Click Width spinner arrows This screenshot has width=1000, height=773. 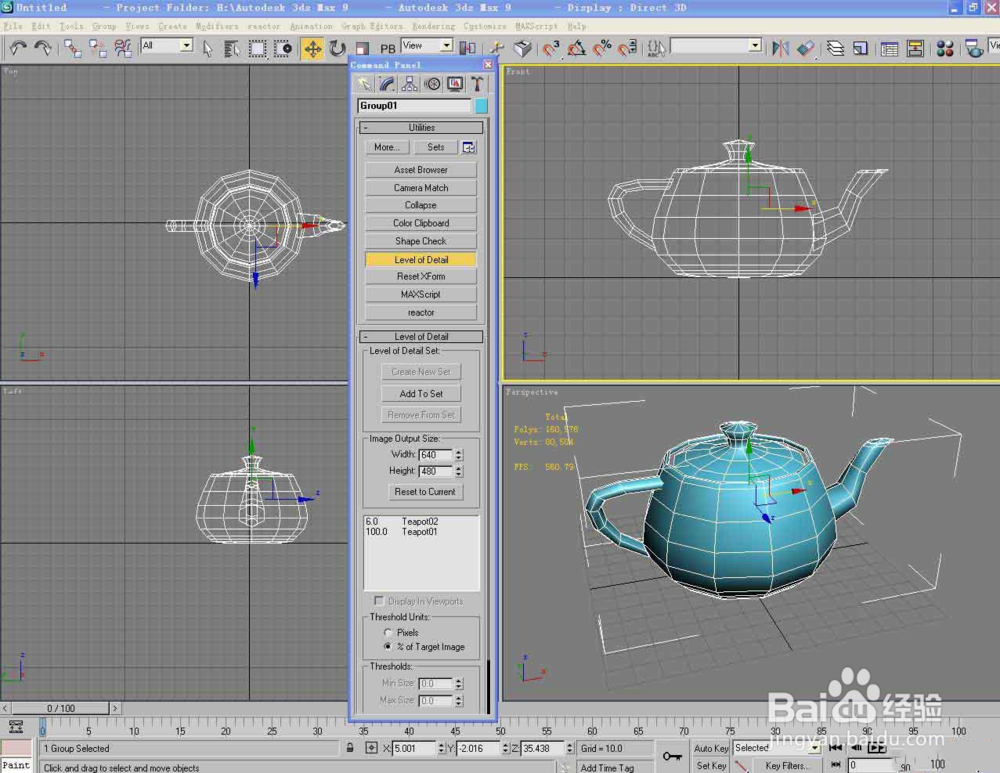click(459, 455)
